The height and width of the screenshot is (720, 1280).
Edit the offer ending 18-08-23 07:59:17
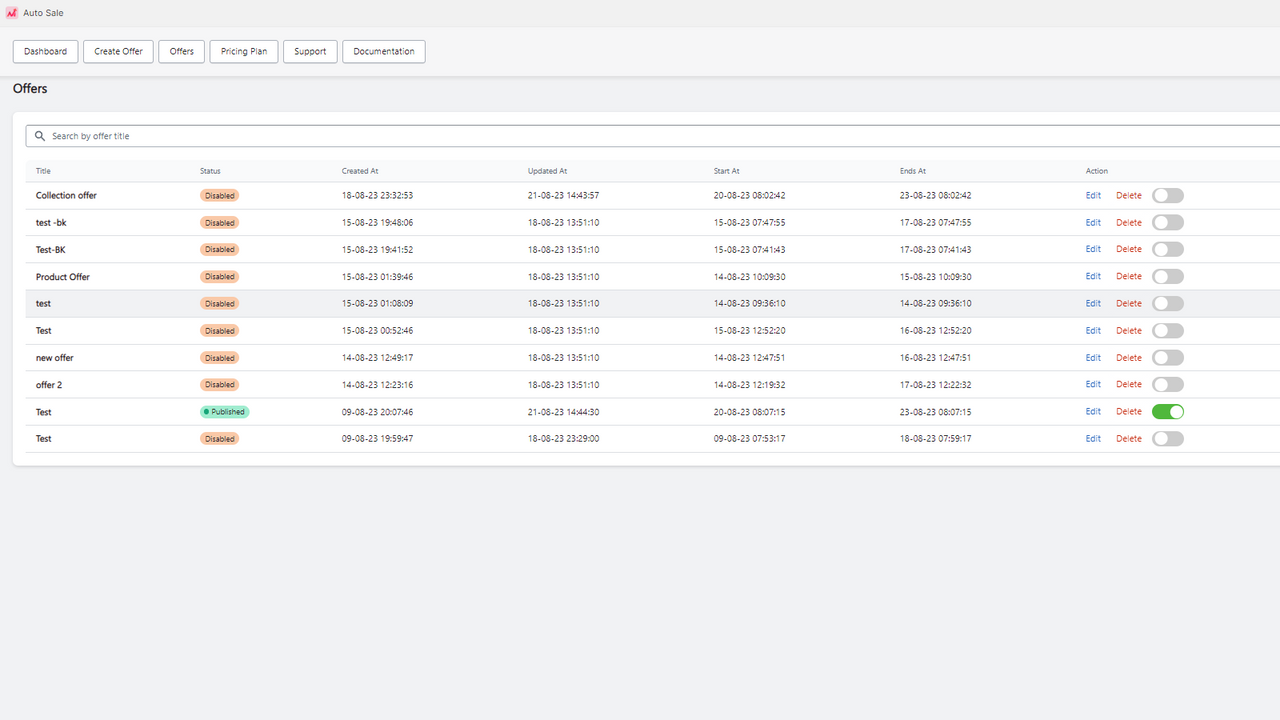1093,438
